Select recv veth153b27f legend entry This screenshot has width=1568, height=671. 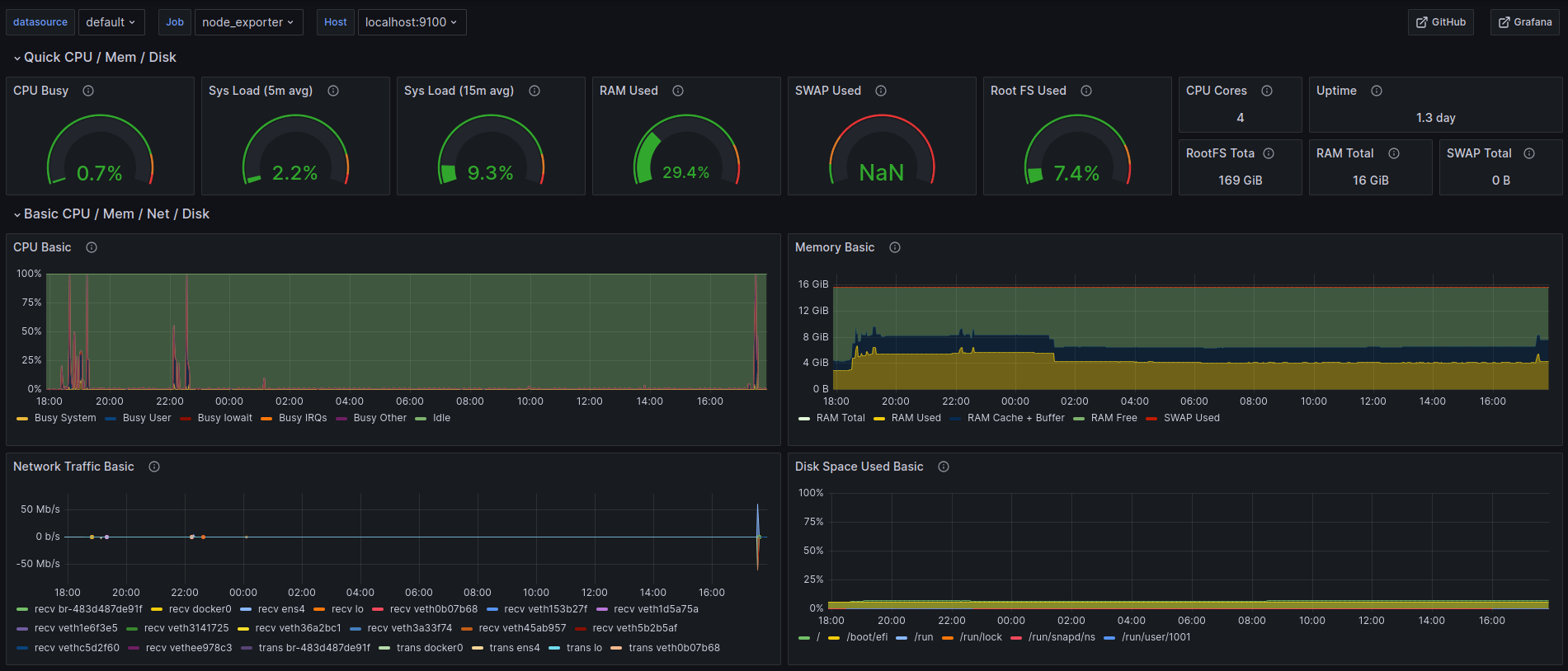click(546, 609)
